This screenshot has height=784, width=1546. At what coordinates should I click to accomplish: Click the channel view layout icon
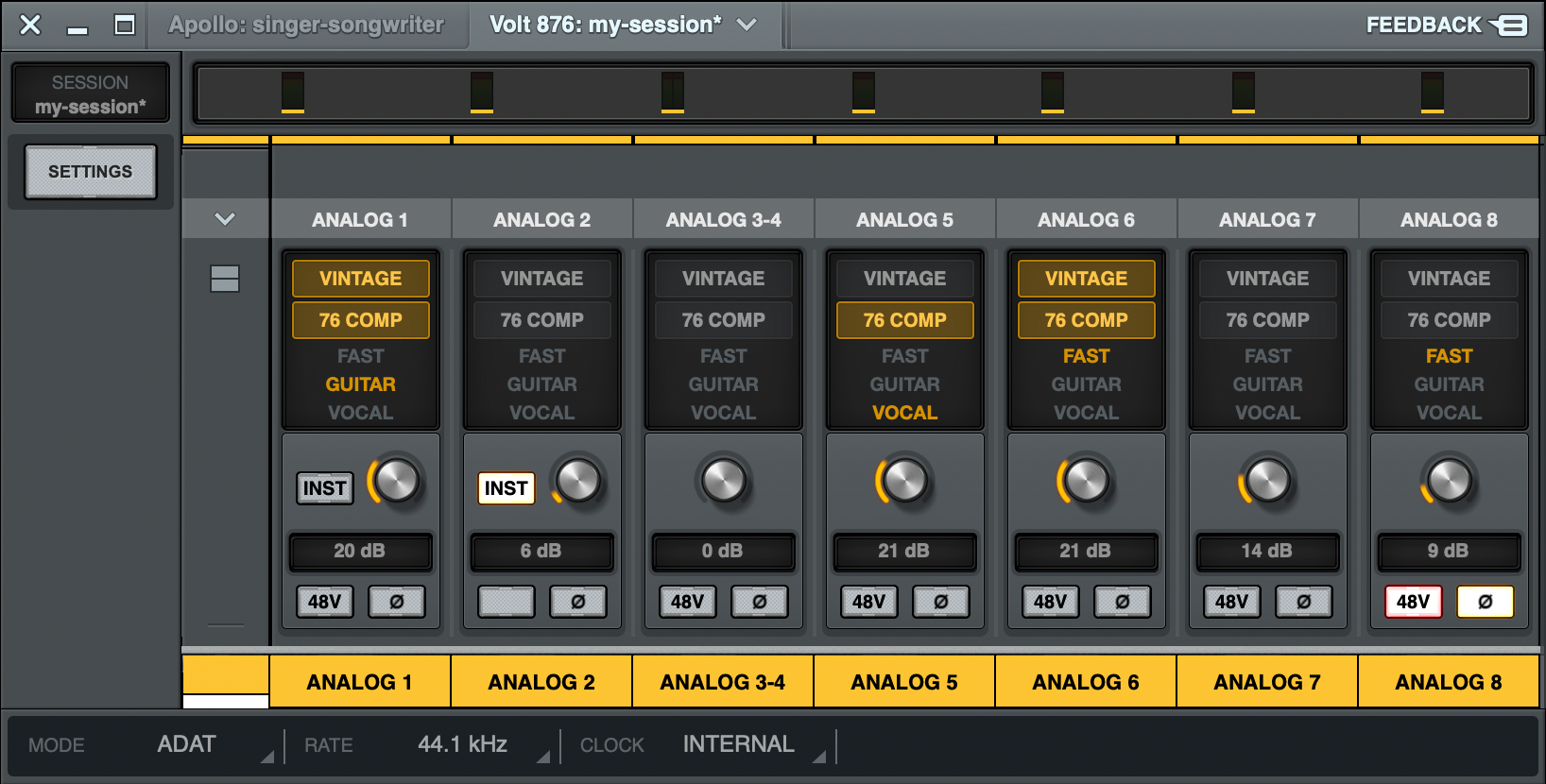pos(224,279)
